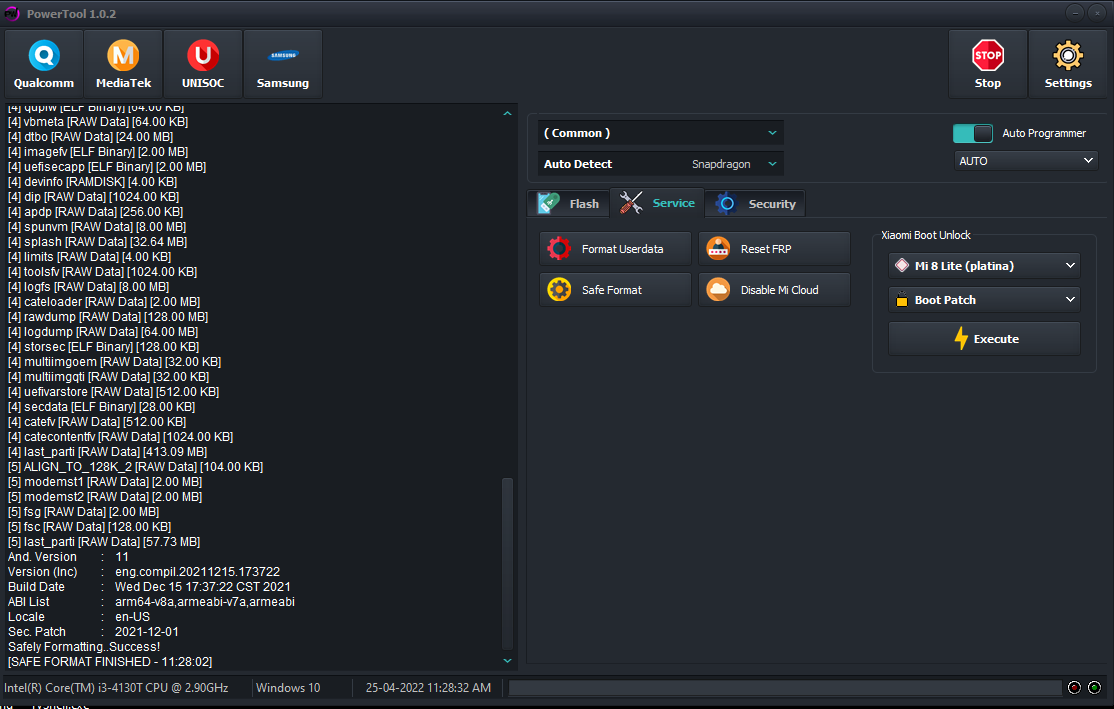This screenshot has width=1114, height=709.
Task: Click the green status indicator in status bar
Action: click(1094, 687)
